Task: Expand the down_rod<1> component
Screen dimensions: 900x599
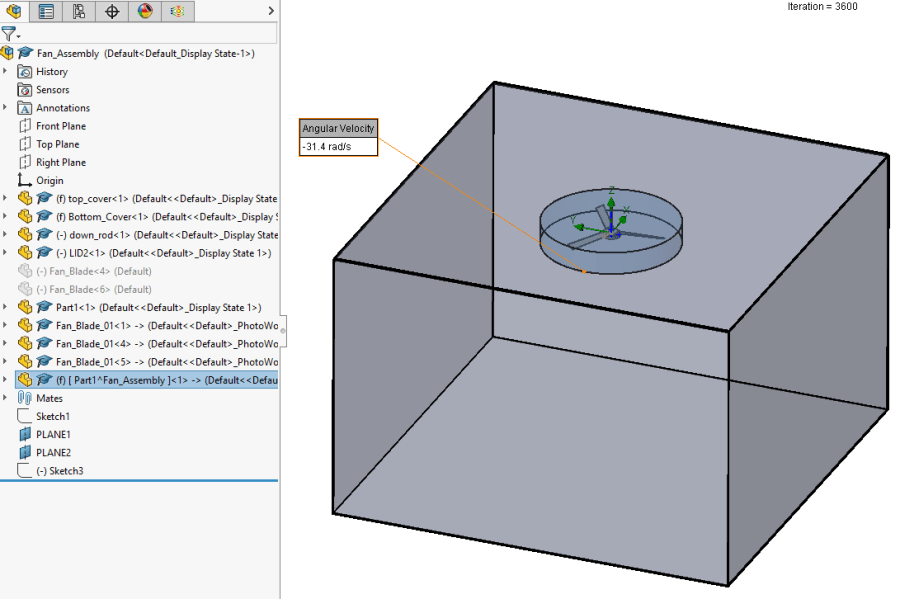Action: pos(5,234)
